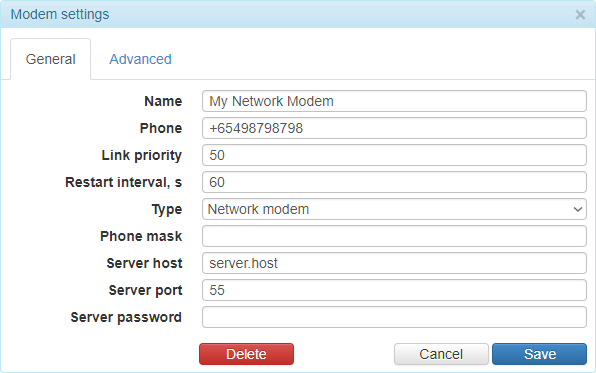The width and height of the screenshot is (596, 373).
Task: Click the Type label text
Action: (x=167, y=210)
